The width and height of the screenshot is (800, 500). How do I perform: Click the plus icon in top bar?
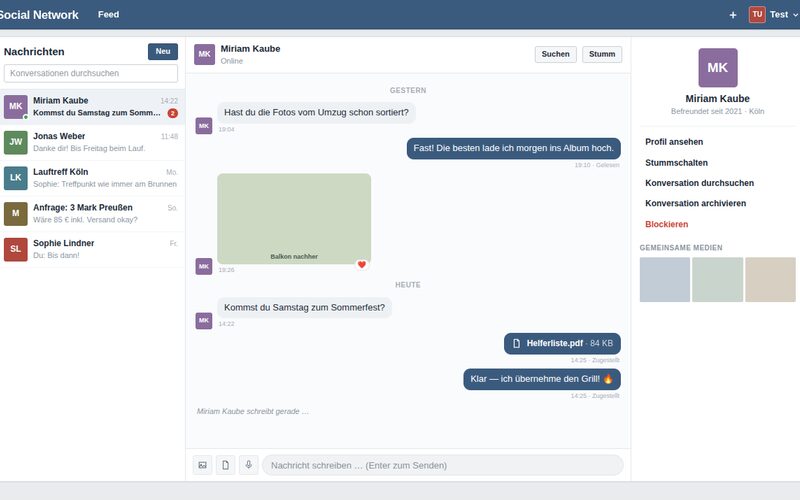tap(733, 15)
